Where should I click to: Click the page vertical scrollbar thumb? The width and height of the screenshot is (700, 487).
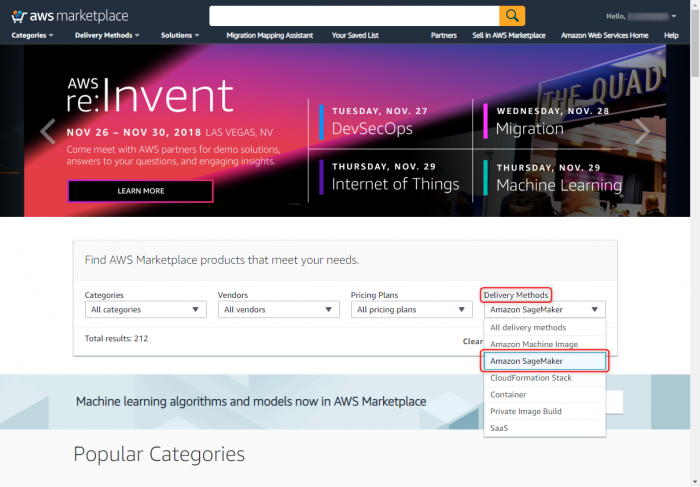pyautogui.click(x=695, y=43)
